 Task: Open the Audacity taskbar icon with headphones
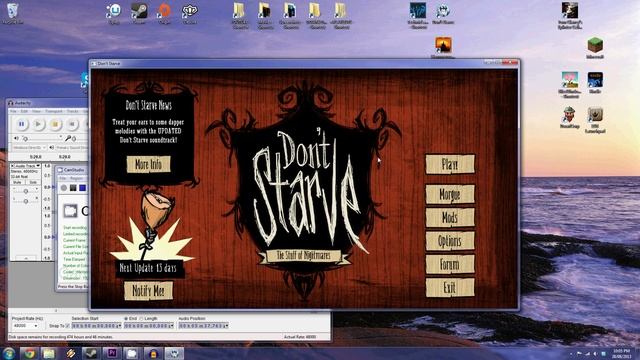[153, 353]
